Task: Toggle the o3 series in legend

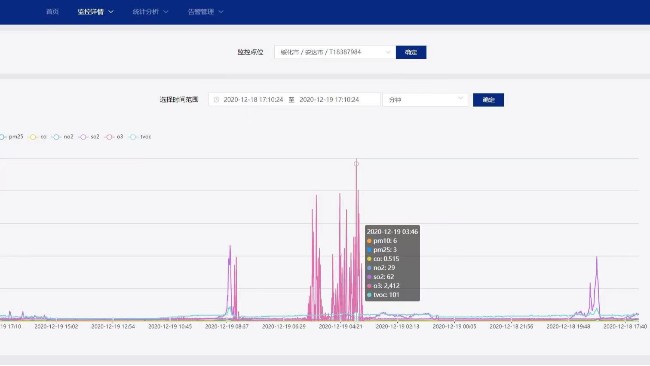Action: click(x=114, y=137)
